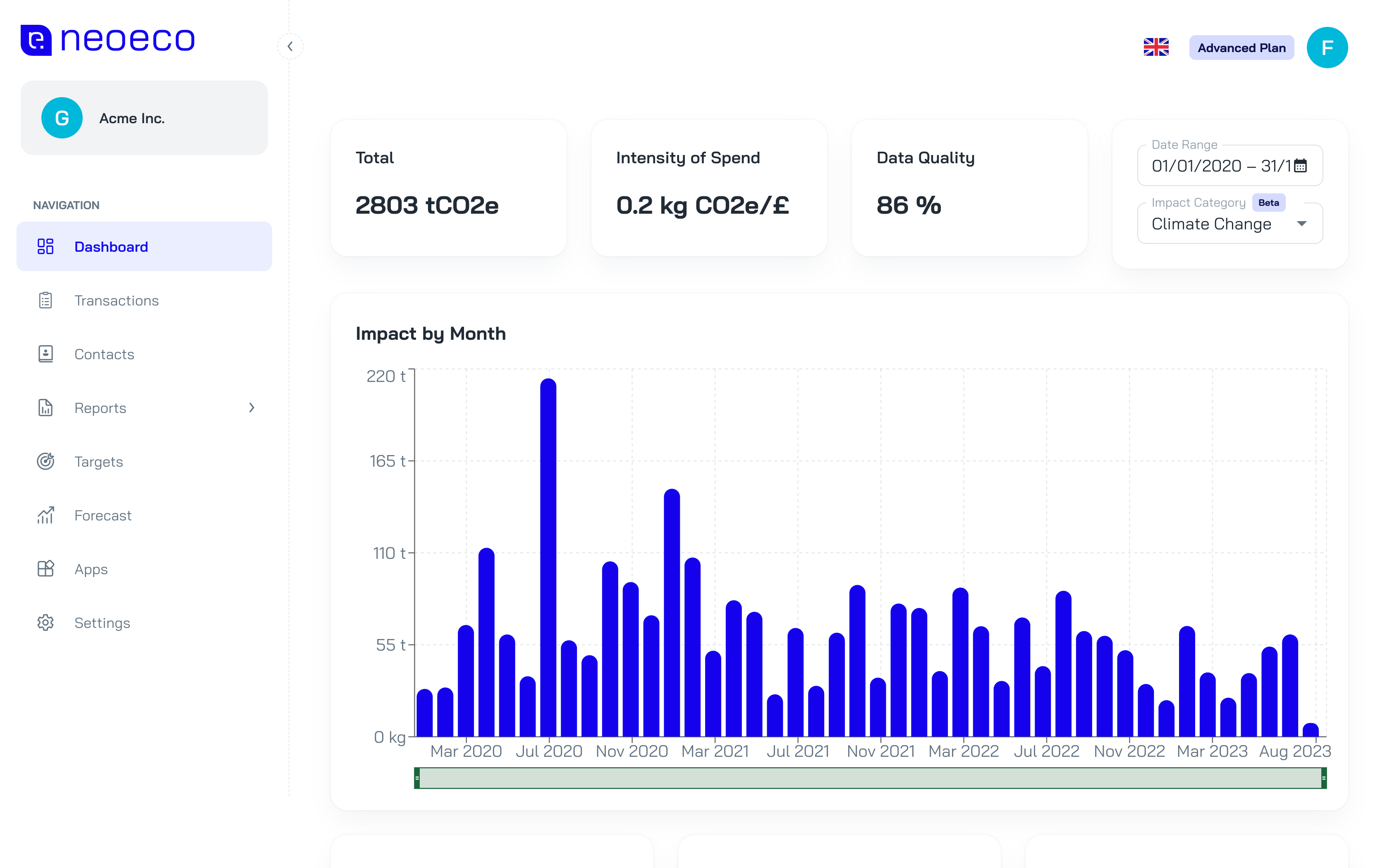Open the user profile avatar F
This screenshot has height=868, width=1373.
(x=1327, y=47)
